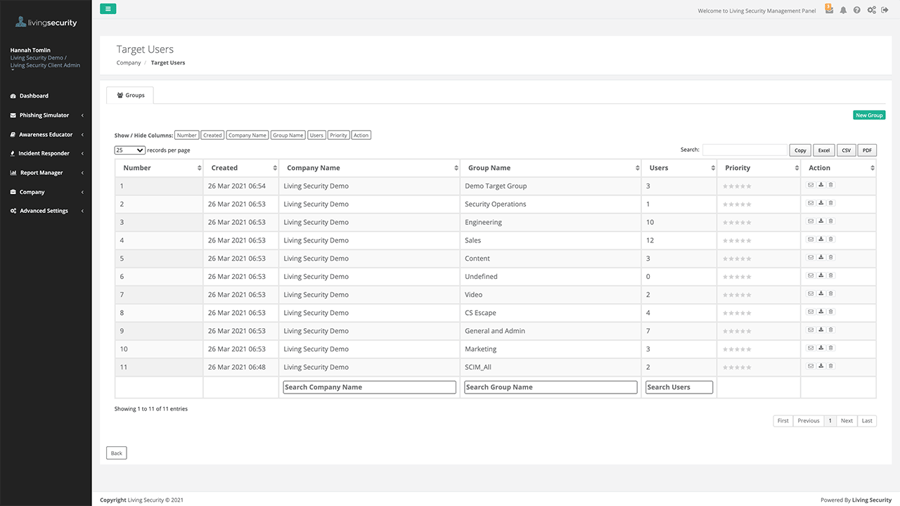
Task: Toggle the Group Name column visibility
Action: [x=288, y=135]
